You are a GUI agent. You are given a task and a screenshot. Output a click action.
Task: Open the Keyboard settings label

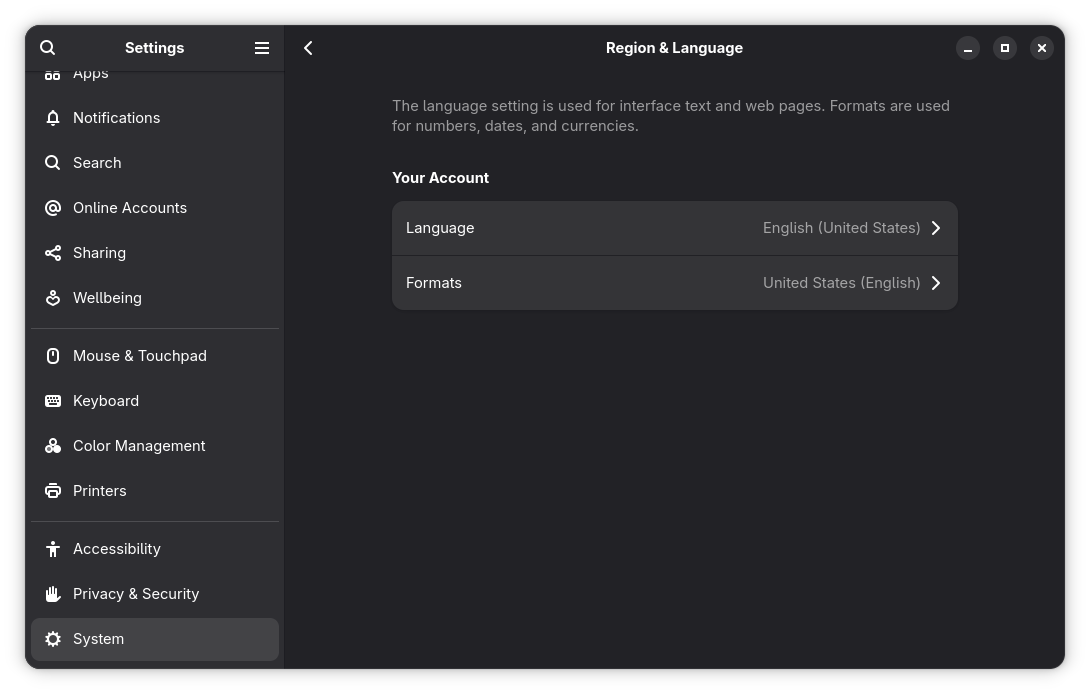tap(106, 401)
